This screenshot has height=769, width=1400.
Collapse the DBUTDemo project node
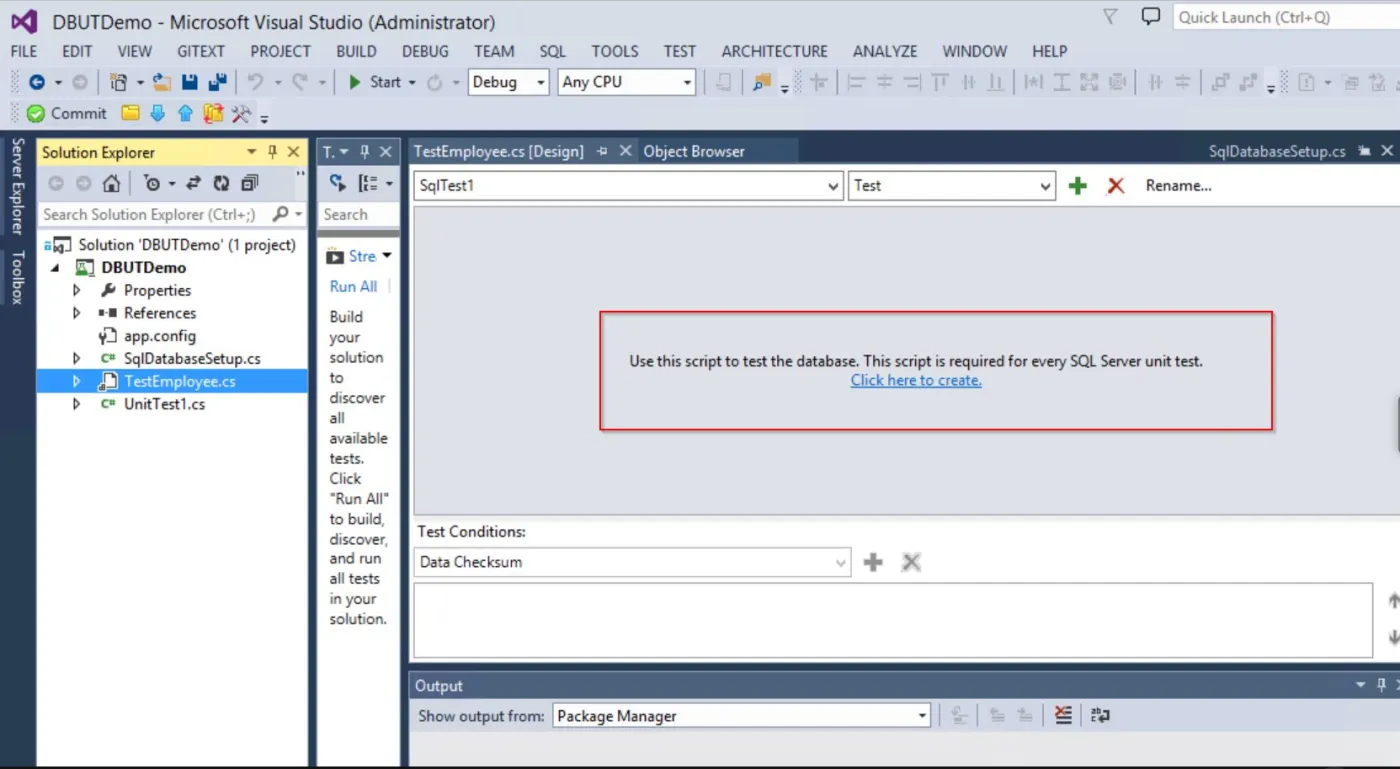point(55,268)
